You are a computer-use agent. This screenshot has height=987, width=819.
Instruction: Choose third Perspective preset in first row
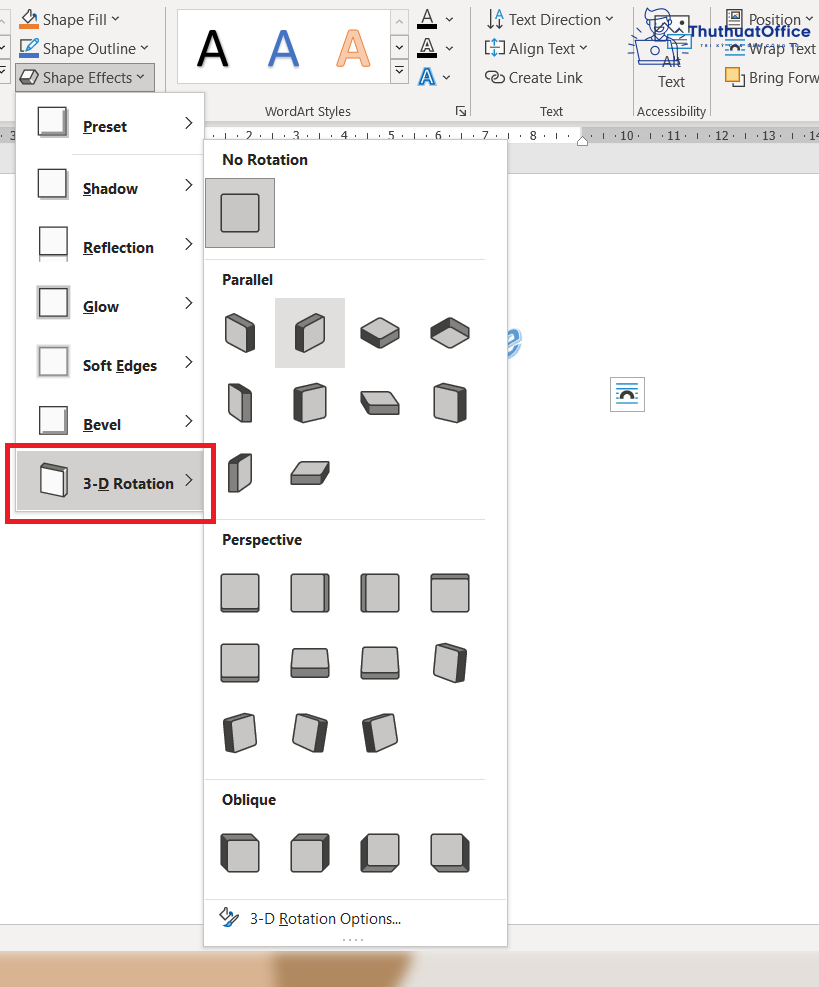(x=380, y=593)
